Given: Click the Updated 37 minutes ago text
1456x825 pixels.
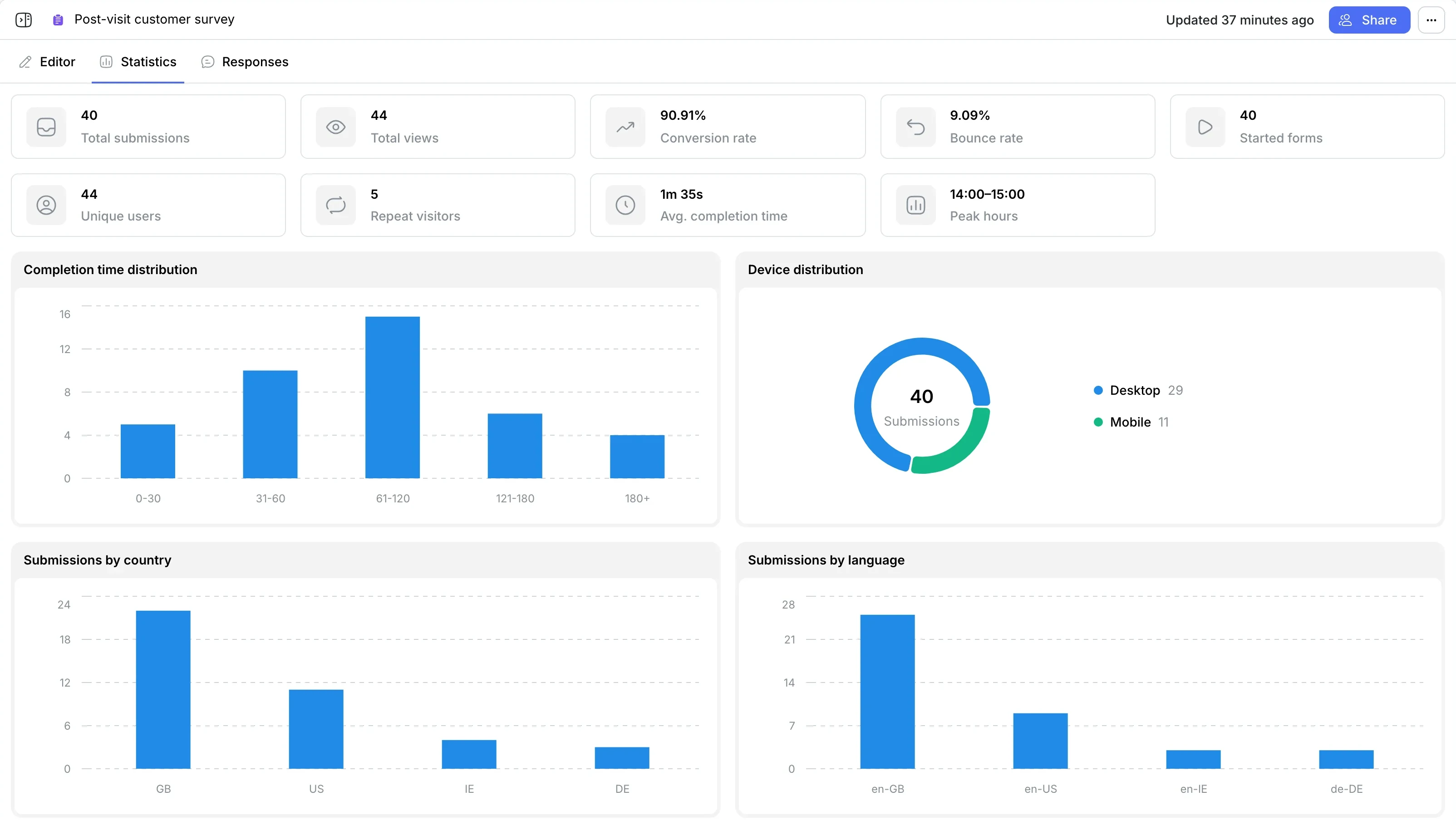Looking at the screenshot, I should pos(1240,20).
